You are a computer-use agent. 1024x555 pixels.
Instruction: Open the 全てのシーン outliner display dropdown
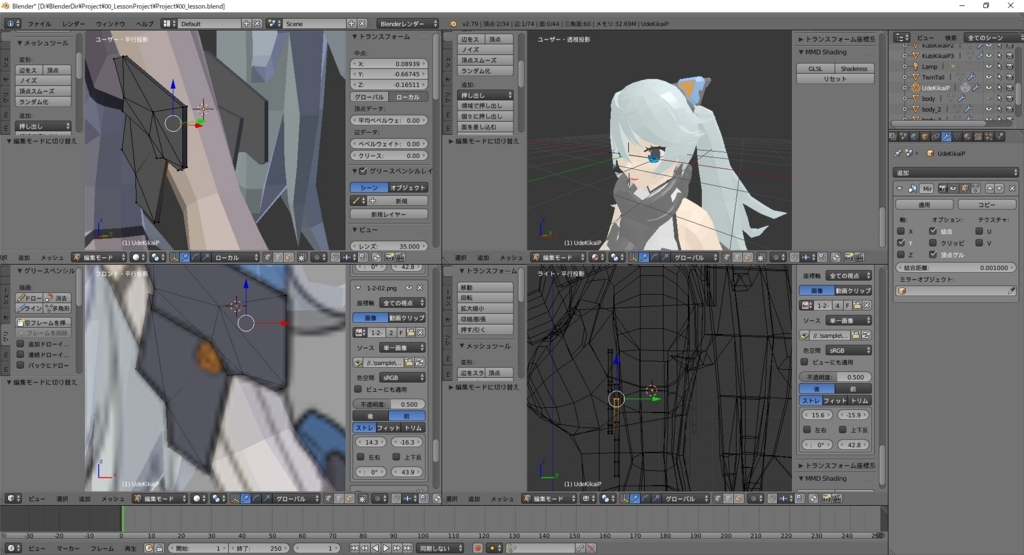click(x=993, y=37)
